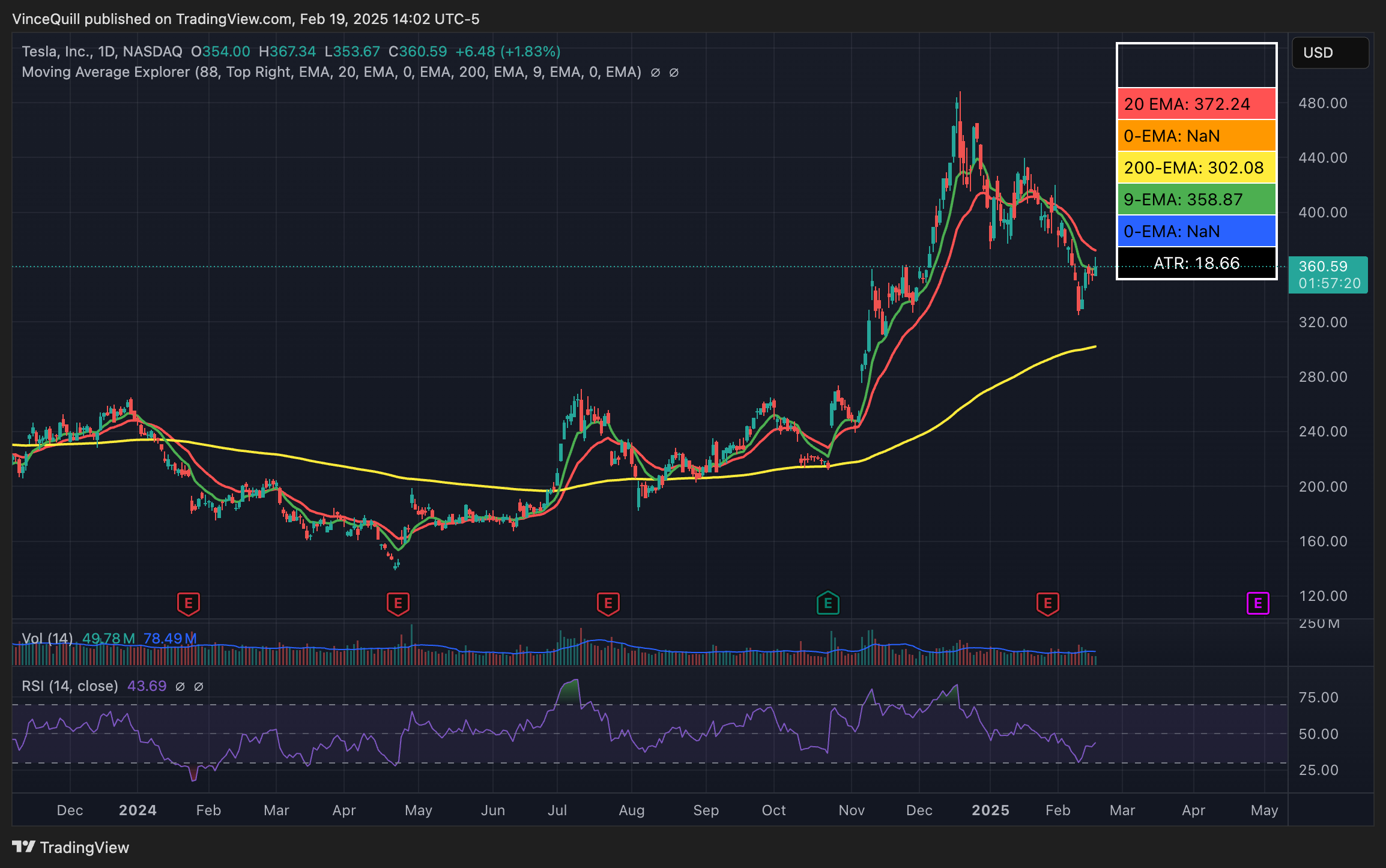Click the RSI value 43.69
Image resolution: width=1386 pixels, height=868 pixels.
pyautogui.click(x=147, y=686)
